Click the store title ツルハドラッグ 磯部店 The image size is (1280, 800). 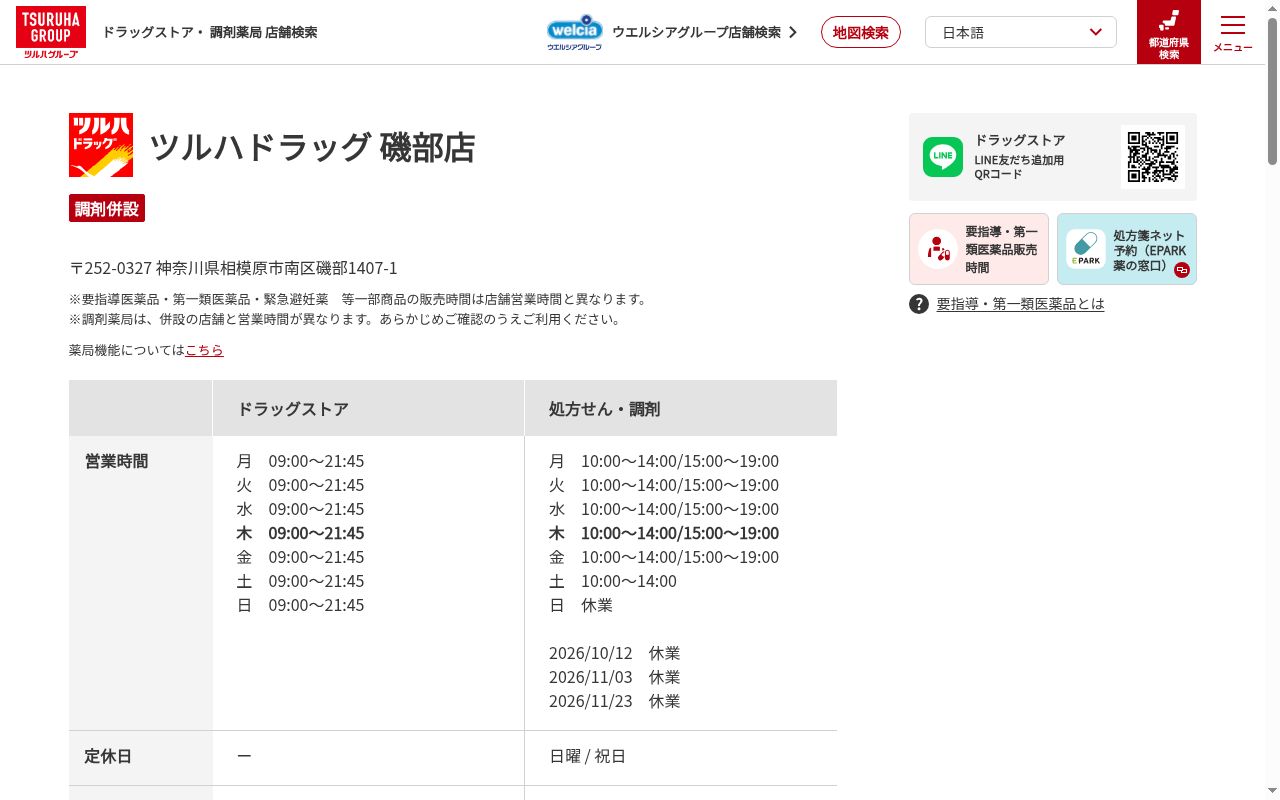[312, 147]
